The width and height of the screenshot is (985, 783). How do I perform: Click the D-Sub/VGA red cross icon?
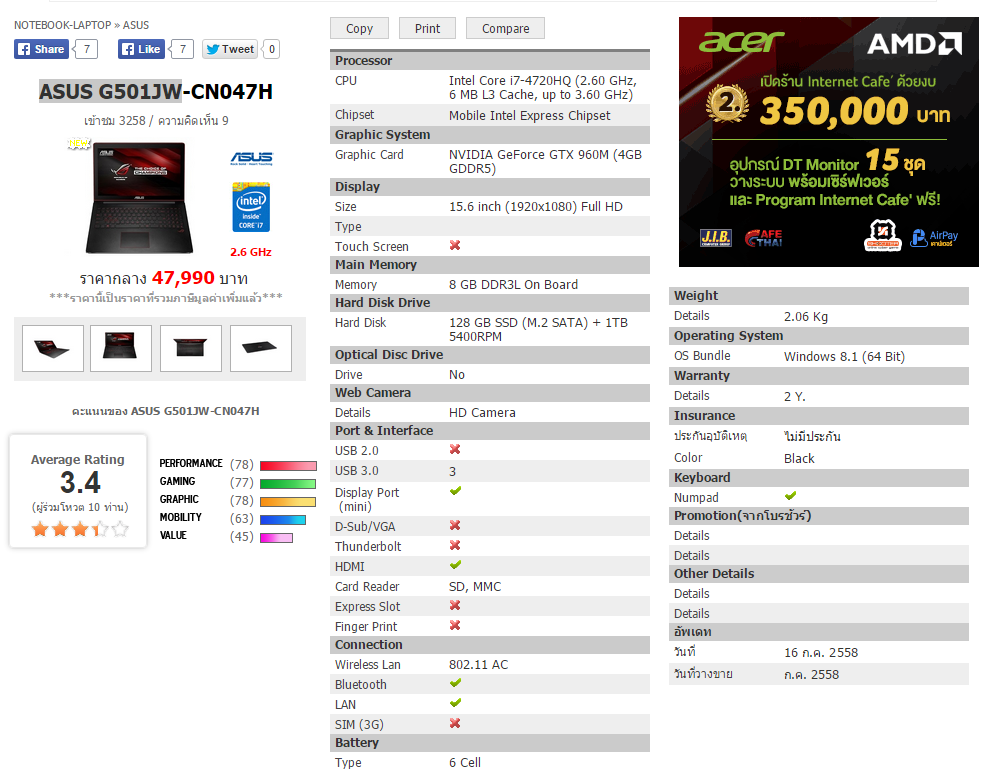(x=455, y=525)
